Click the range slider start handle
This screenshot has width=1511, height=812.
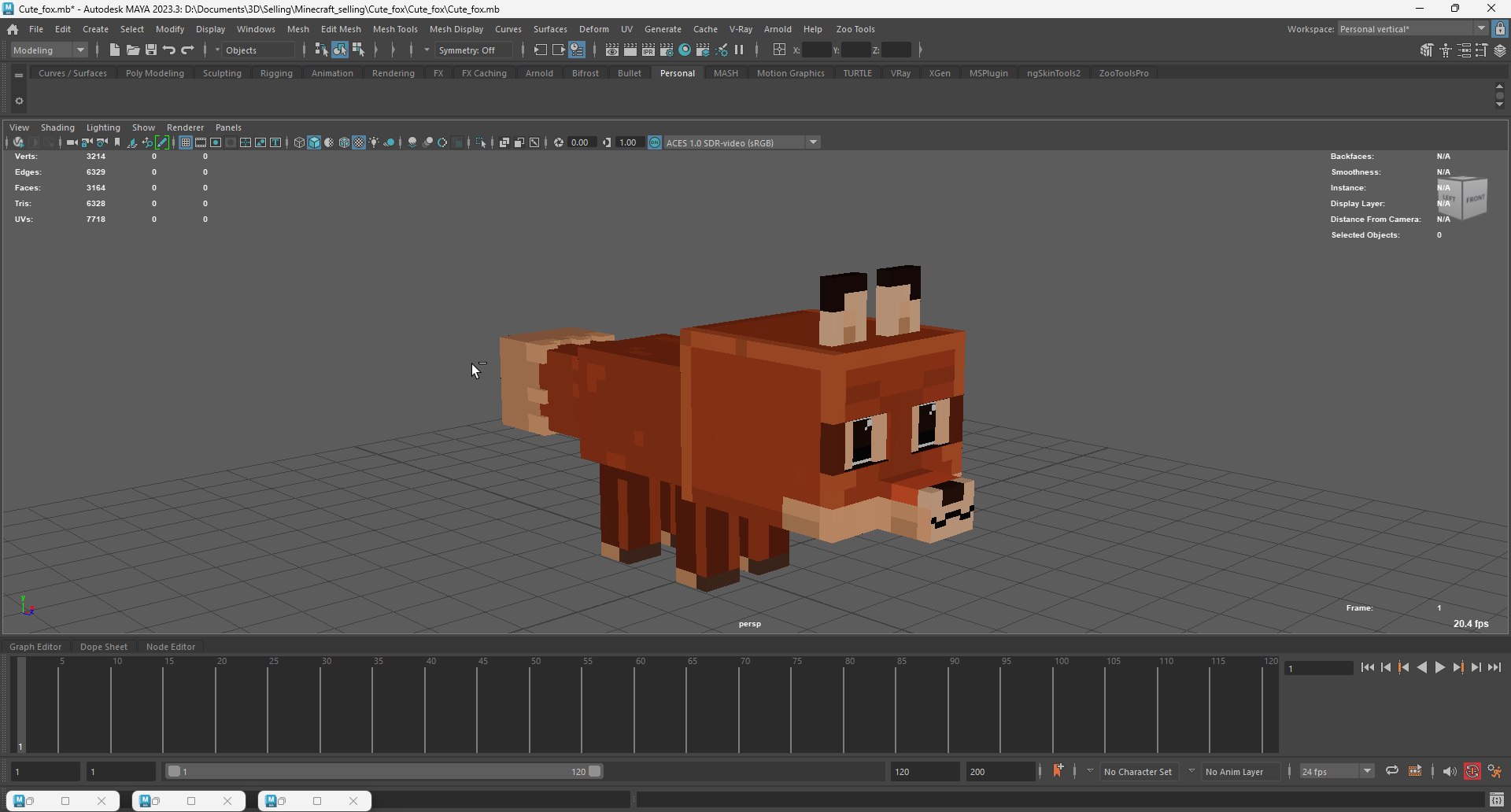174,771
